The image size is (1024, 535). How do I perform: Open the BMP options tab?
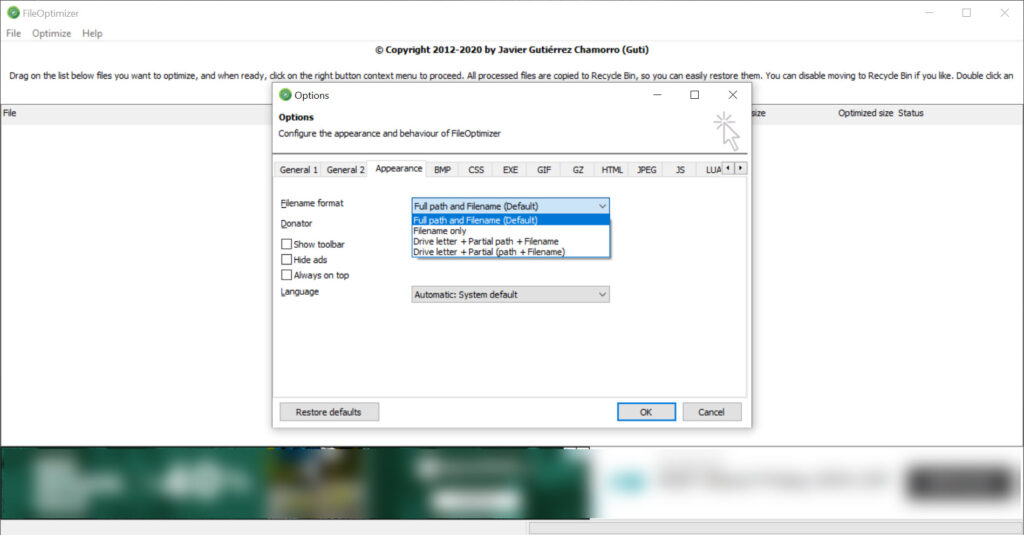point(442,170)
